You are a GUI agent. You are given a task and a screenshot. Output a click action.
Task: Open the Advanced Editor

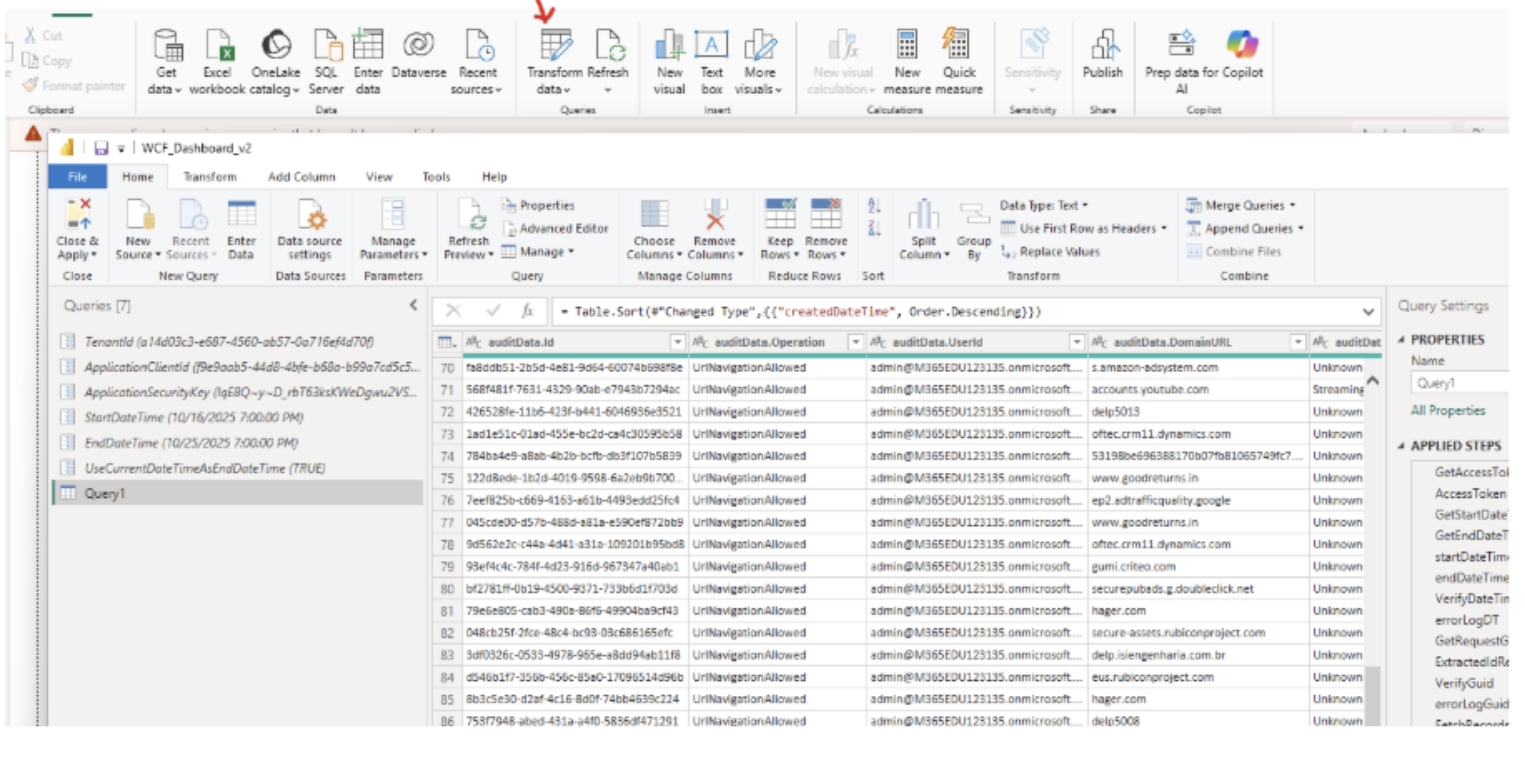(566, 228)
